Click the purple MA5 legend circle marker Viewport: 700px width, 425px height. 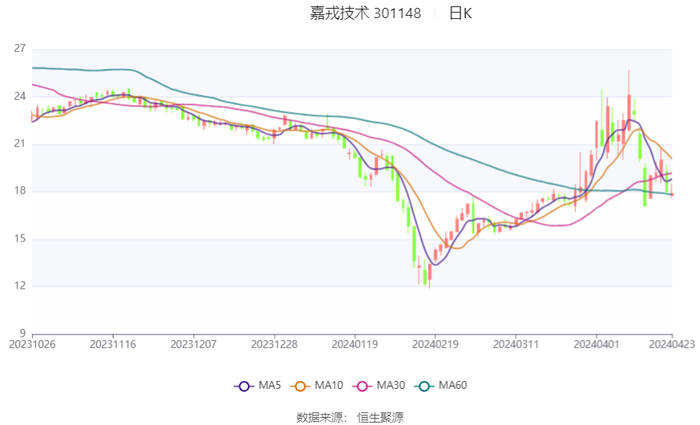(x=244, y=386)
